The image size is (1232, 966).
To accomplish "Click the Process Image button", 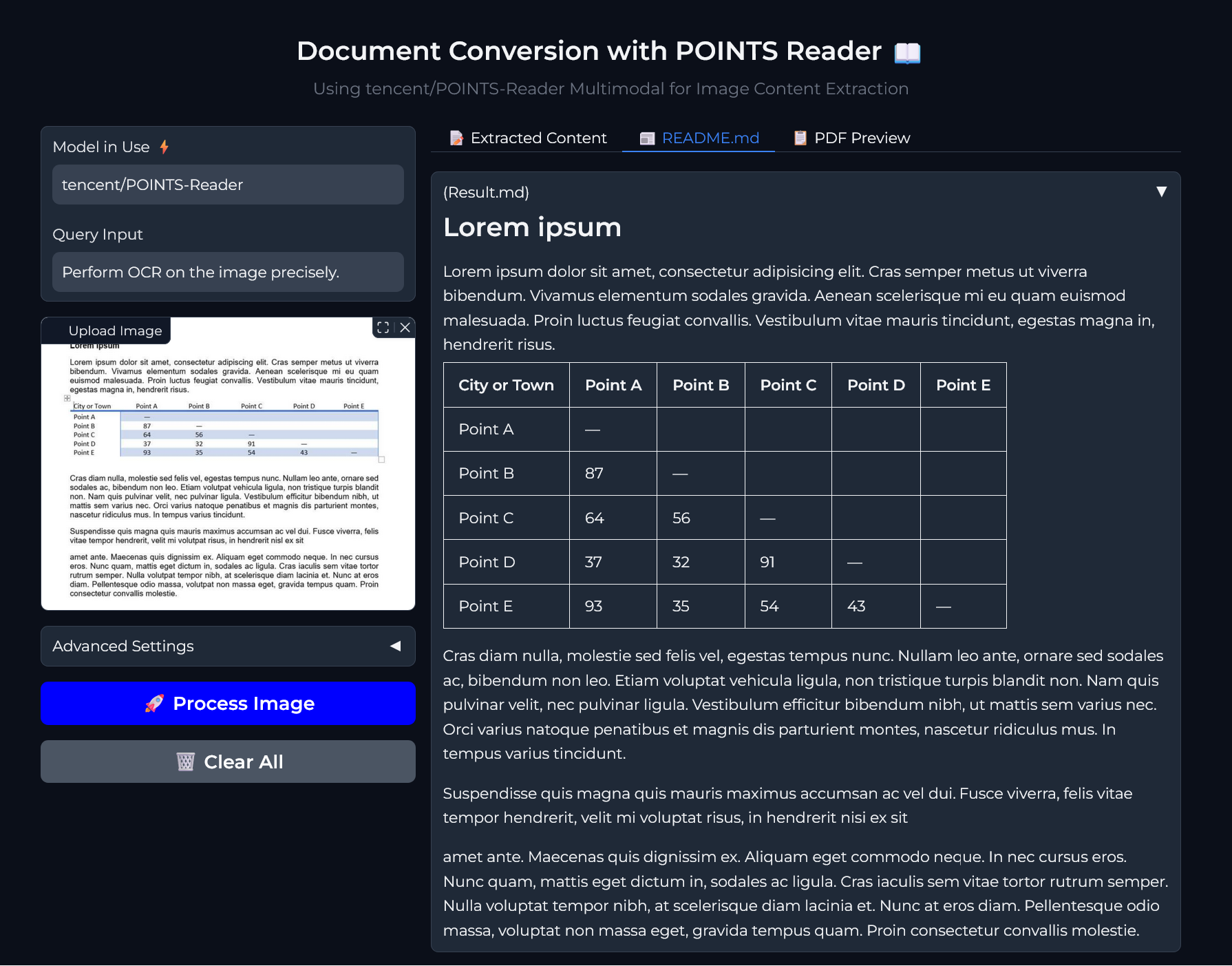I will [x=228, y=704].
